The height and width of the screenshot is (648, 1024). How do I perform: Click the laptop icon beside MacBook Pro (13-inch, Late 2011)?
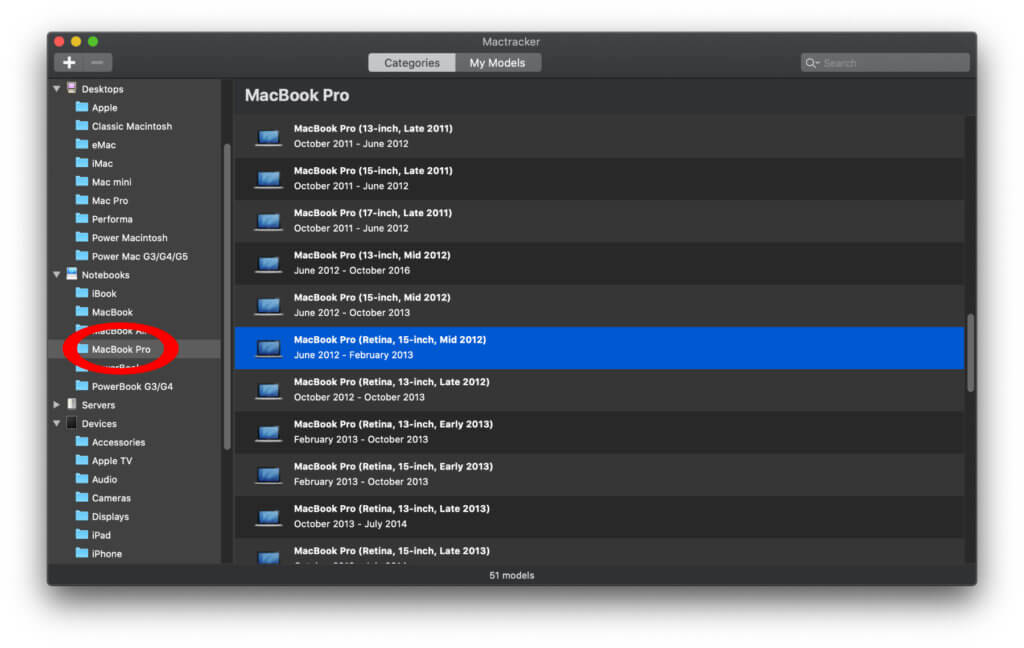(267, 136)
